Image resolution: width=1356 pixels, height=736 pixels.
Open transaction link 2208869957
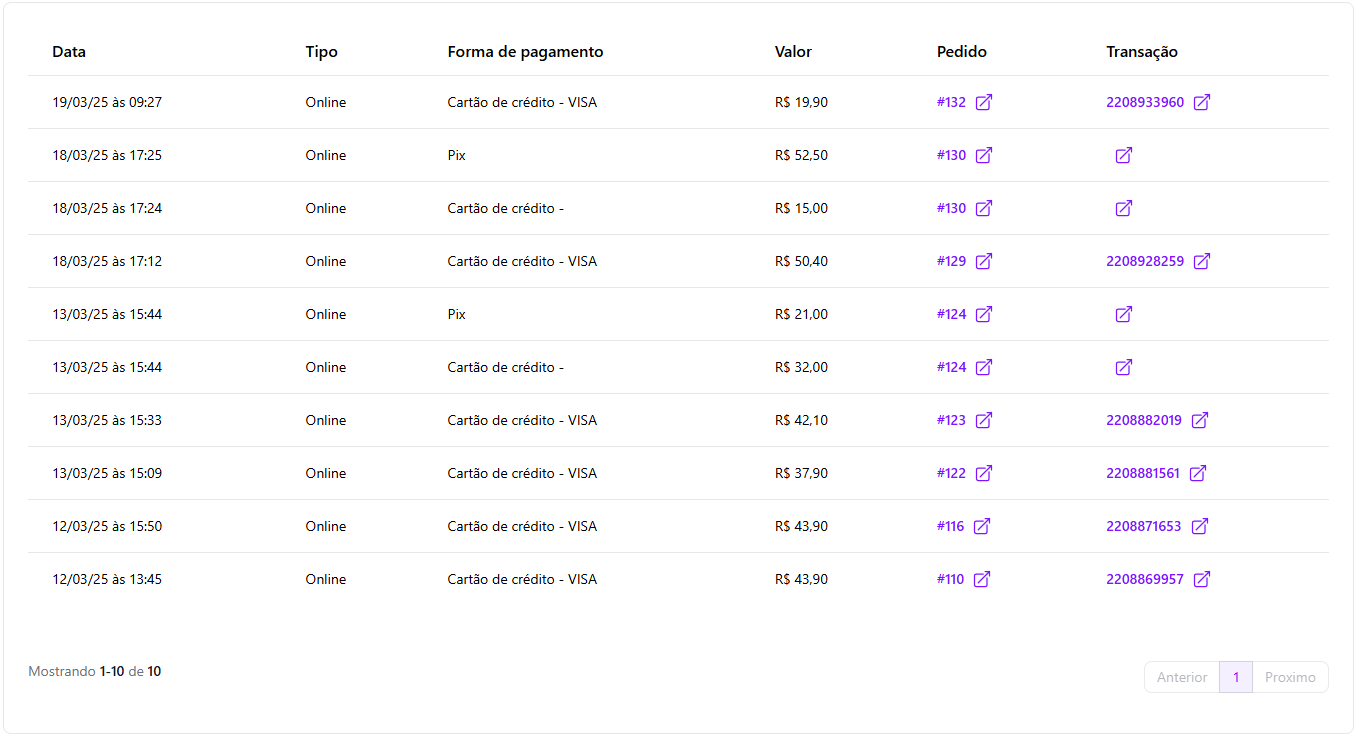point(1144,579)
